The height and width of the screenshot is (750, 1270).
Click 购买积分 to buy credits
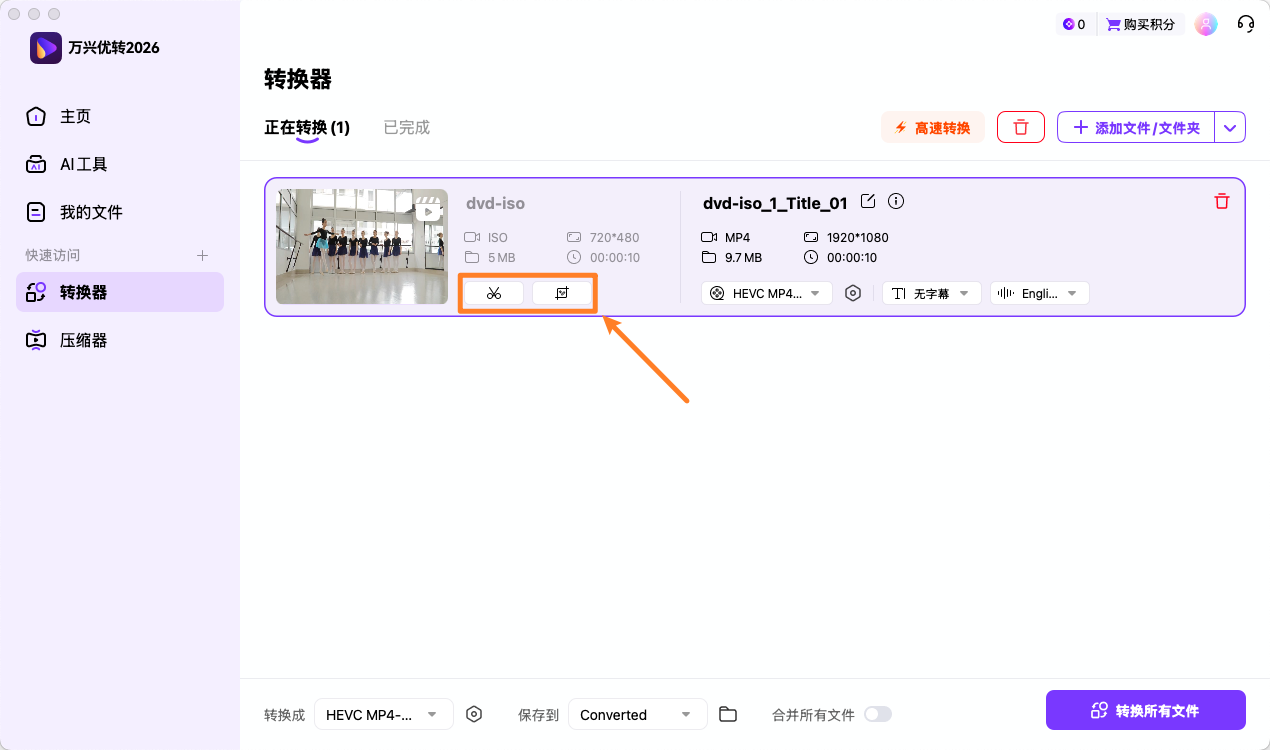pyautogui.click(x=1140, y=23)
